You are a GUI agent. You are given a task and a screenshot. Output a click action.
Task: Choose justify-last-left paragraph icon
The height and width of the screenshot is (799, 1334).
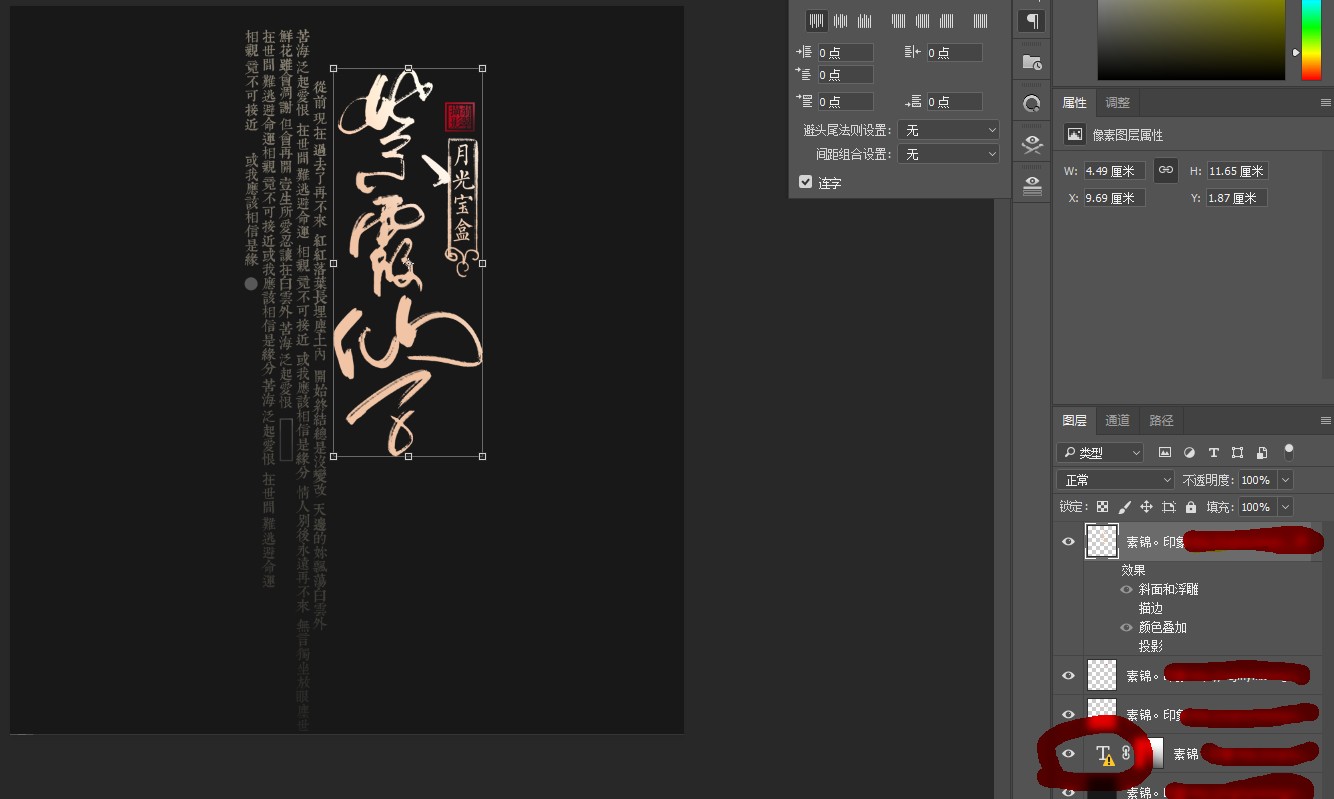898,20
